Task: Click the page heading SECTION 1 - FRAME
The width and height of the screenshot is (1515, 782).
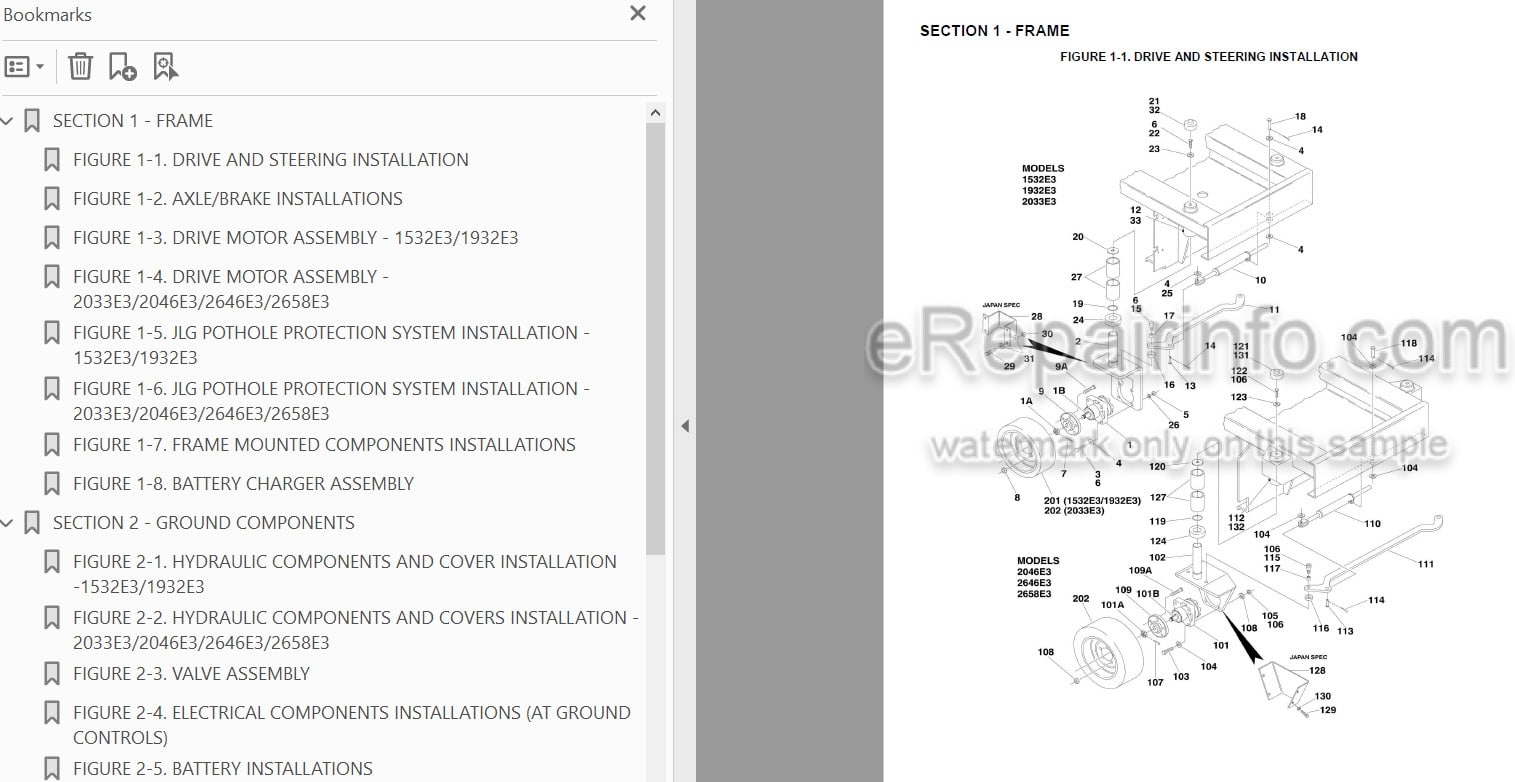Action: click(x=994, y=31)
